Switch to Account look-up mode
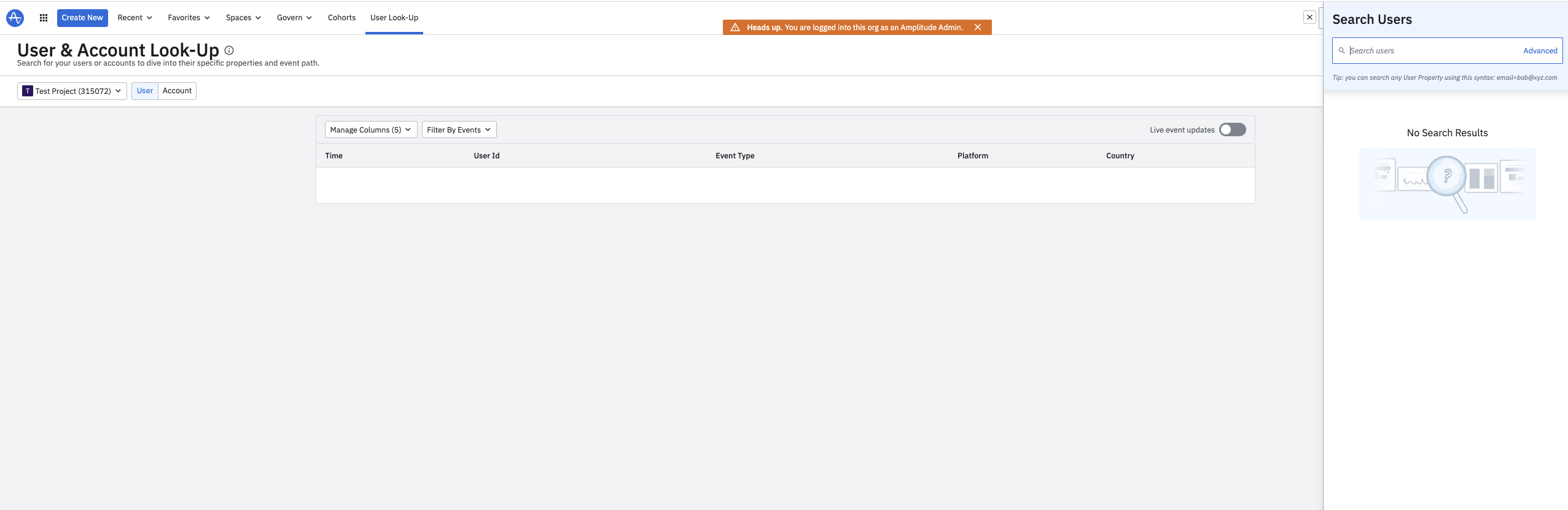The width and height of the screenshot is (1568, 510). 177,91
